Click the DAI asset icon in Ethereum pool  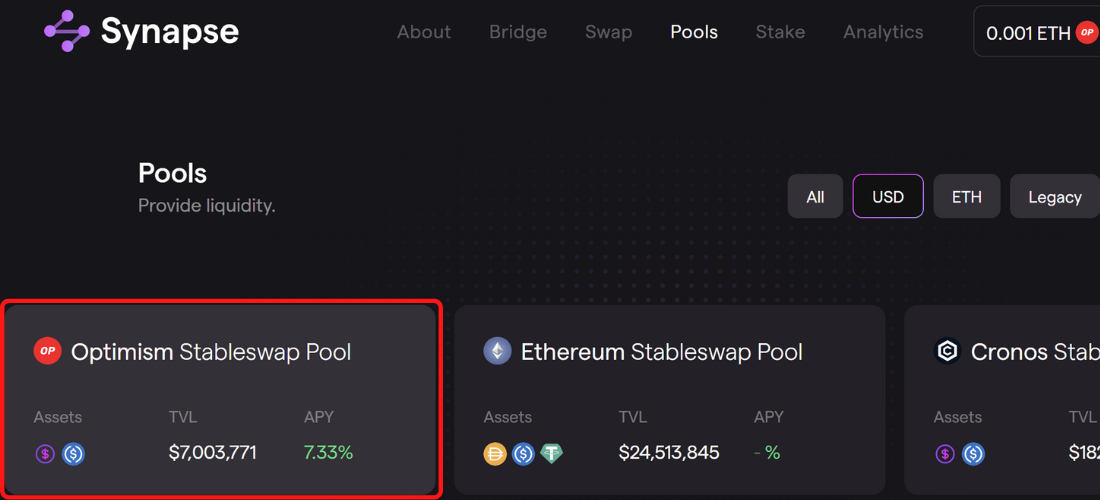495,454
